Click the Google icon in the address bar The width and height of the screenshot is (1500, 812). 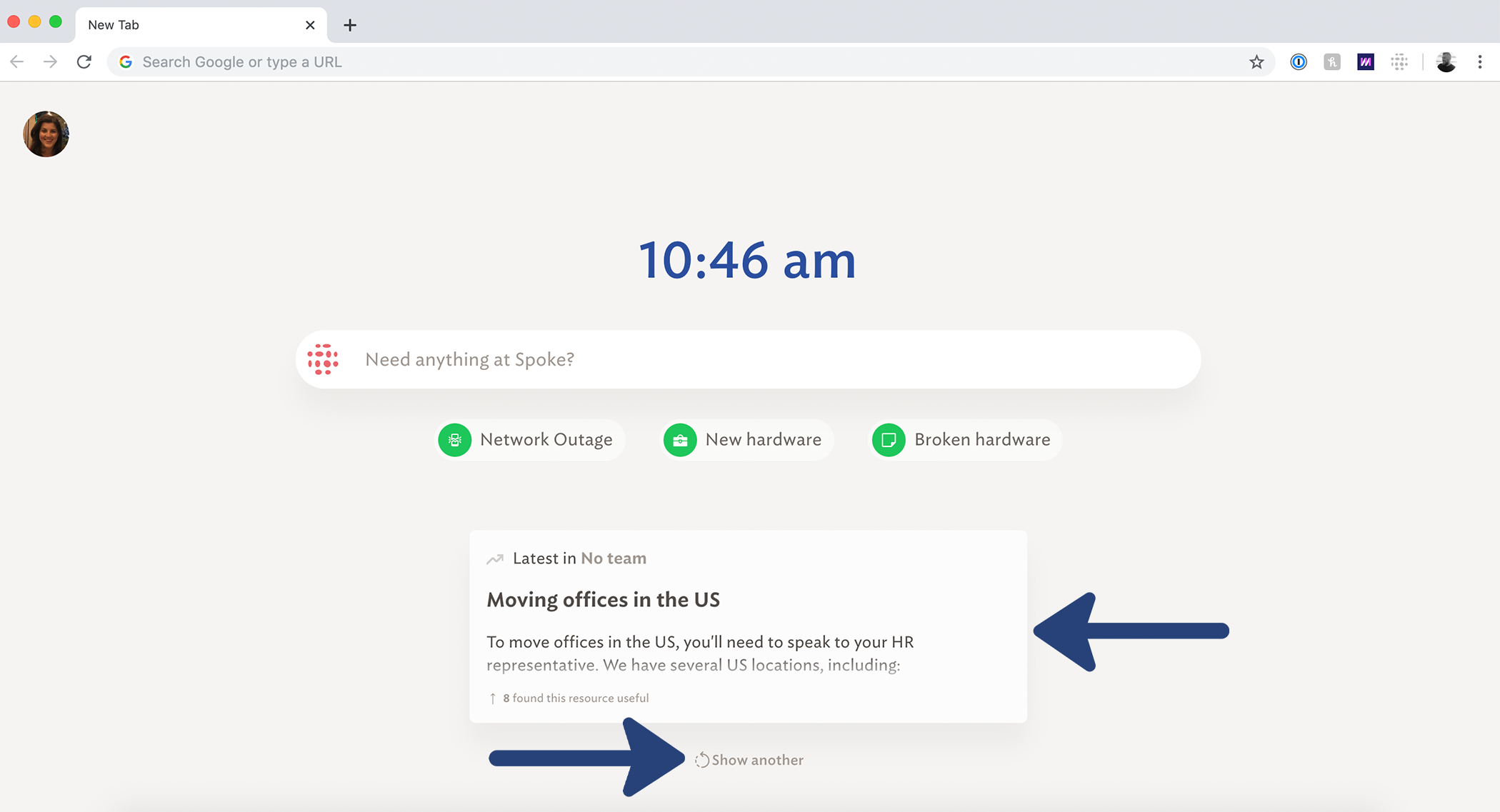coord(126,62)
